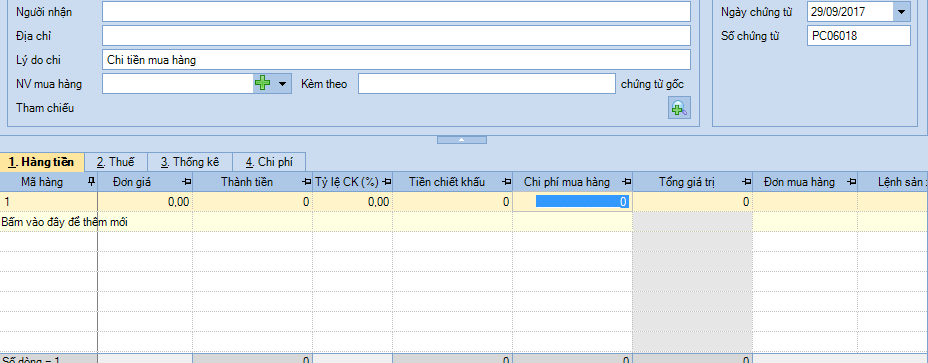This screenshot has height=363, width=928.
Task: Select the Đơn mua hàng cell of row 1
Action: click(x=805, y=202)
